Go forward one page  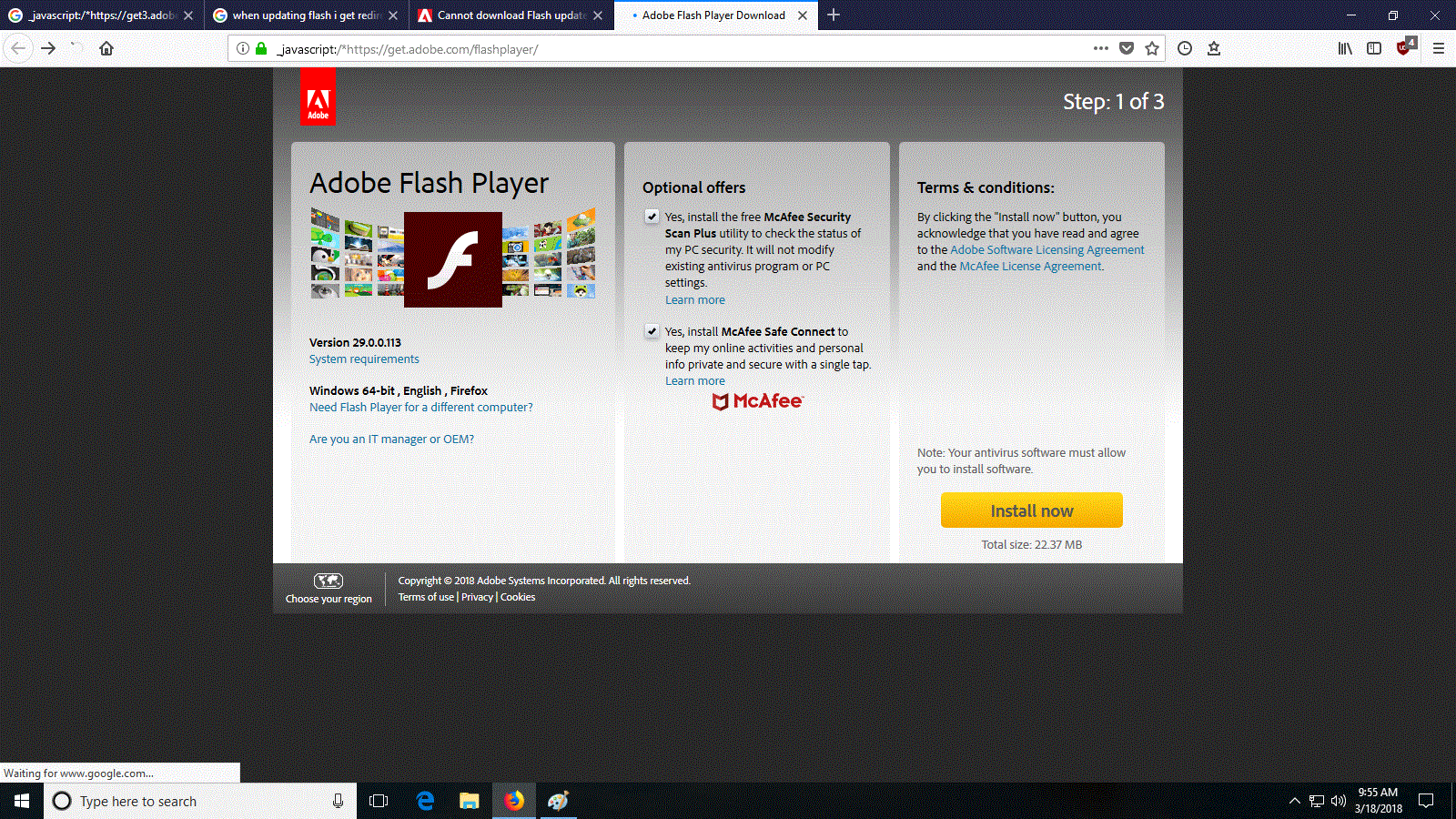coord(48,48)
